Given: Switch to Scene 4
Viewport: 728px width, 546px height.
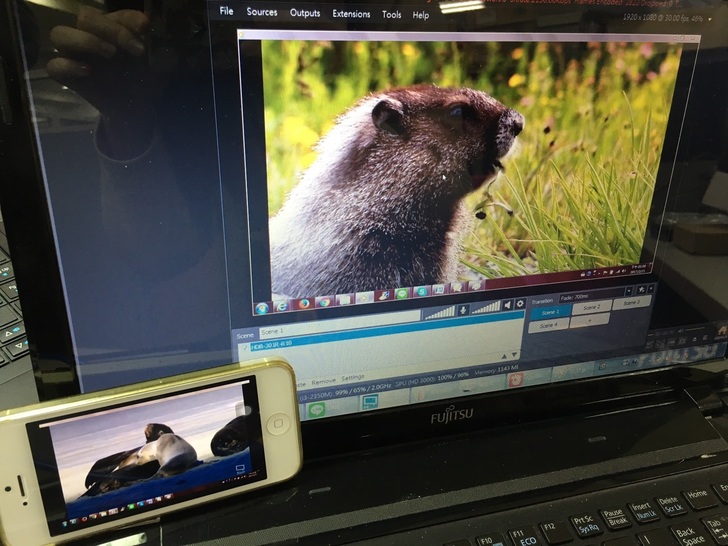Looking at the screenshot, I should [x=548, y=326].
